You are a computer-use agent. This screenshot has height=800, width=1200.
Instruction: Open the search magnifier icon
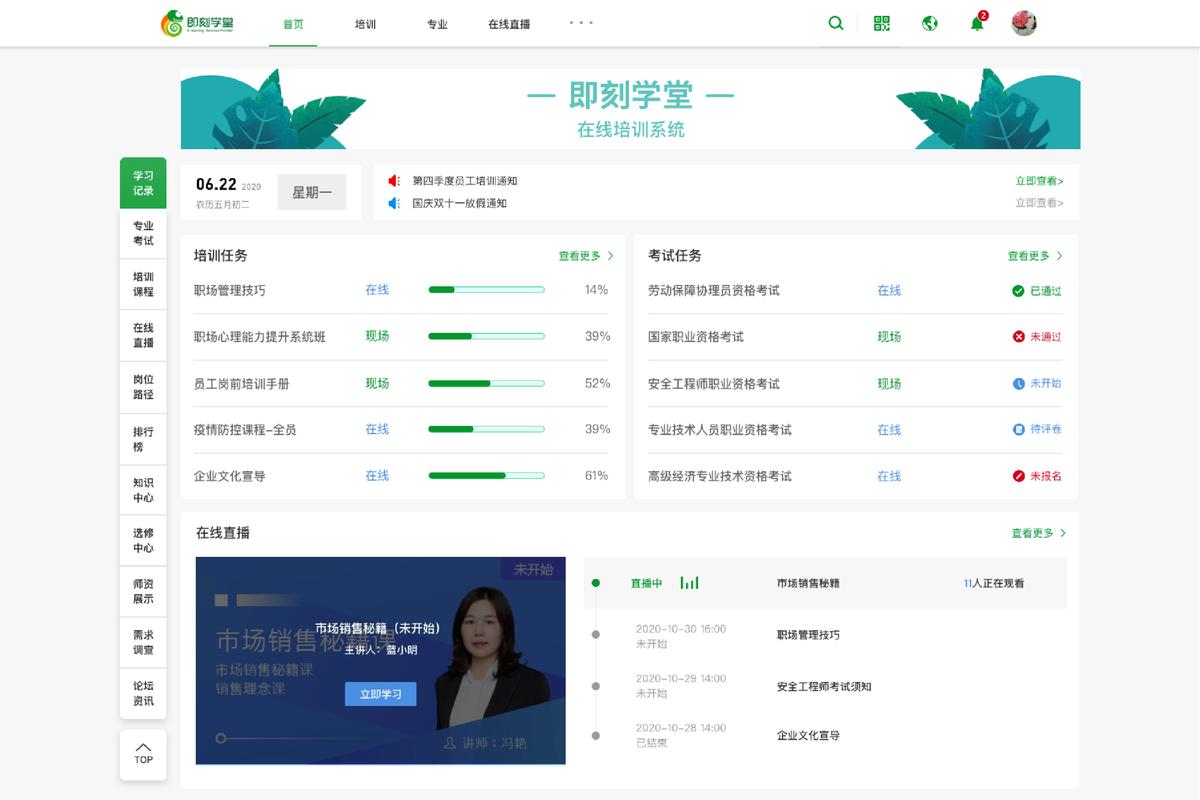tap(836, 23)
